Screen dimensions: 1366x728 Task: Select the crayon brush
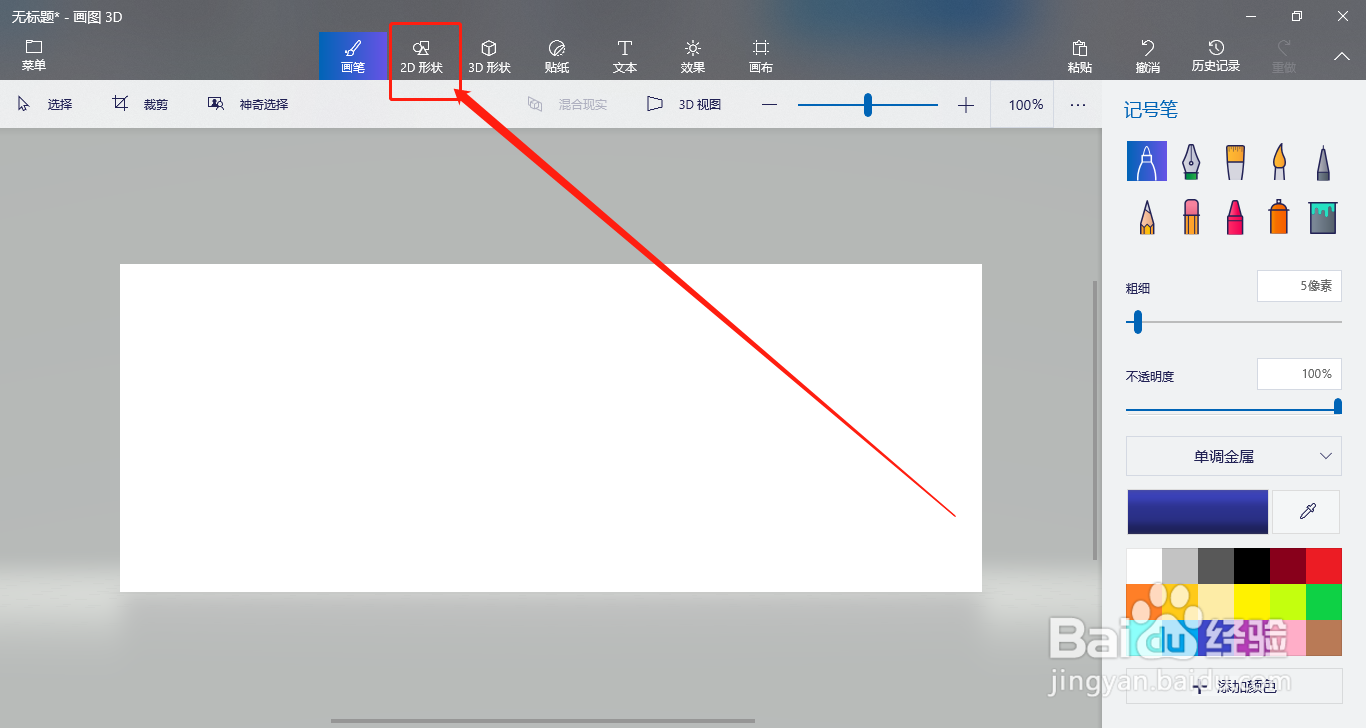pyautogui.click(x=1235, y=216)
